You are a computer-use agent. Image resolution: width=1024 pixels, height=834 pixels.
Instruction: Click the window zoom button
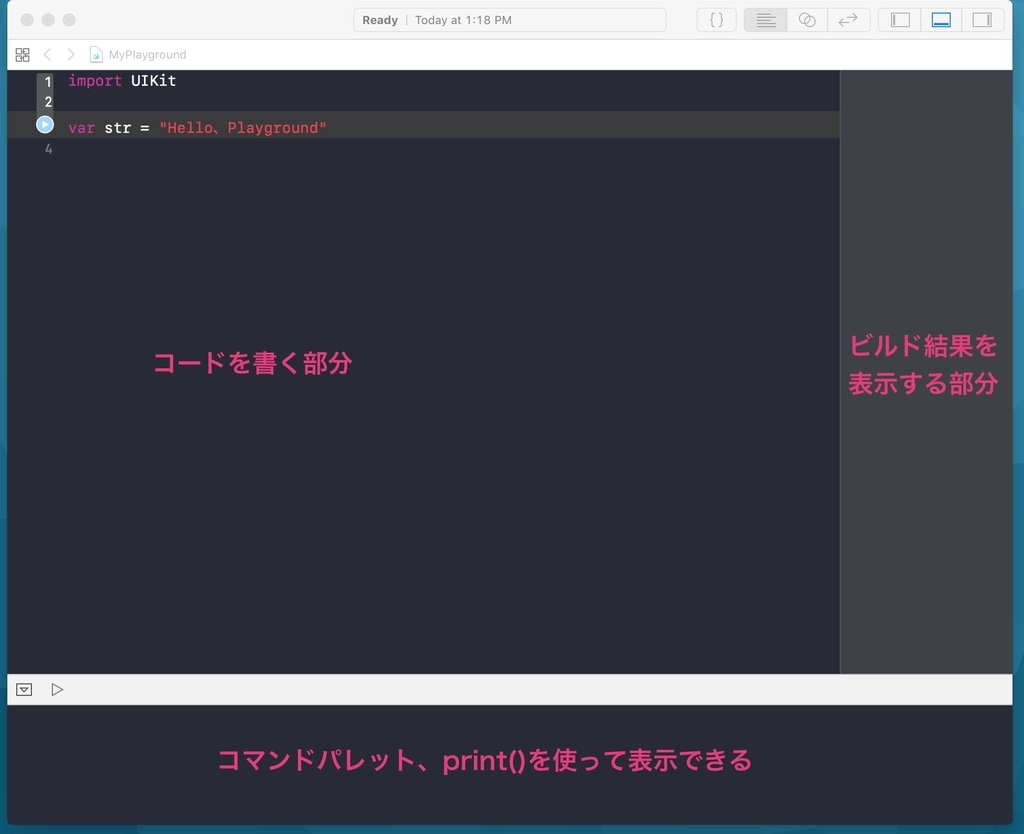(69, 20)
